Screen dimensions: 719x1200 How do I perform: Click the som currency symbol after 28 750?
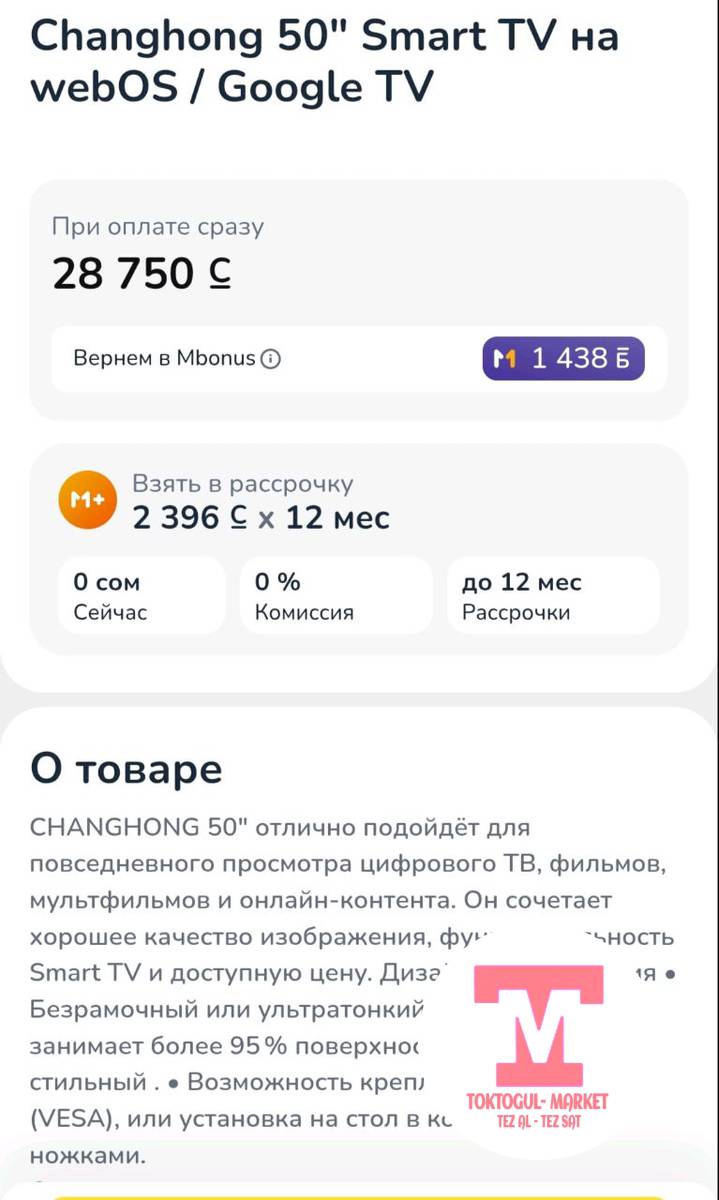point(220,274)
